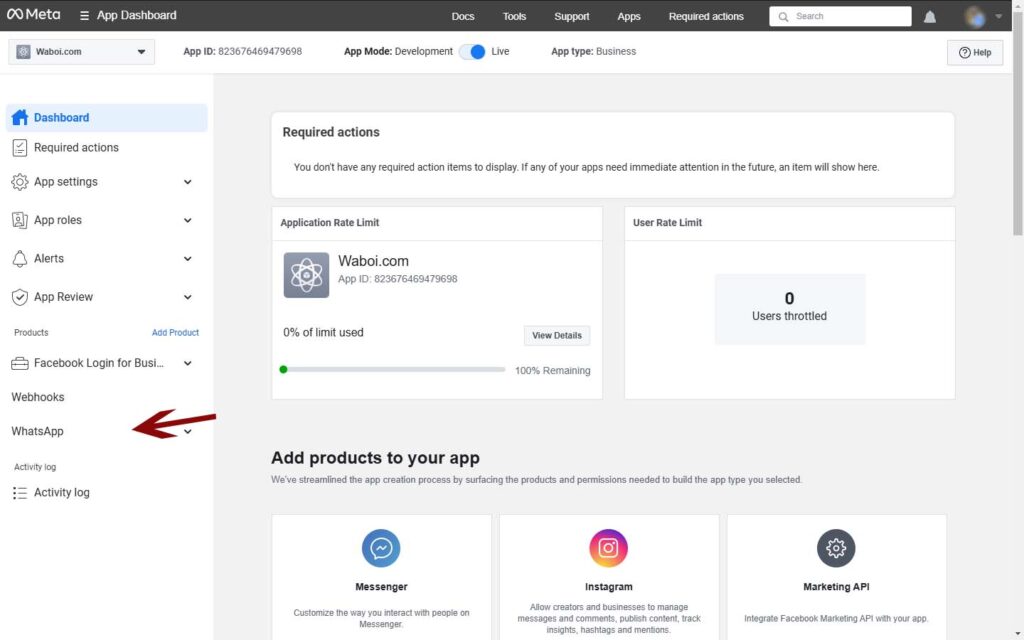Click the Instagram card title
Viewport: 1024px width, 640px height.
click(x=608, y=586)
